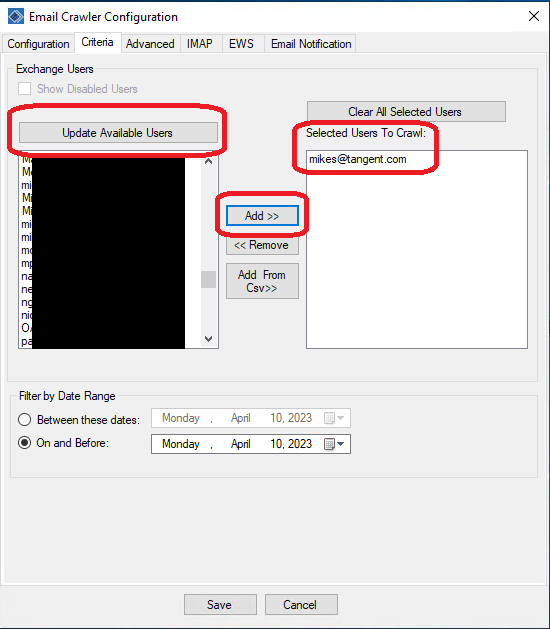Screen dimensions: 550x629
Task: Switch to the Configuration tab
Action: (x=38, y=44)
